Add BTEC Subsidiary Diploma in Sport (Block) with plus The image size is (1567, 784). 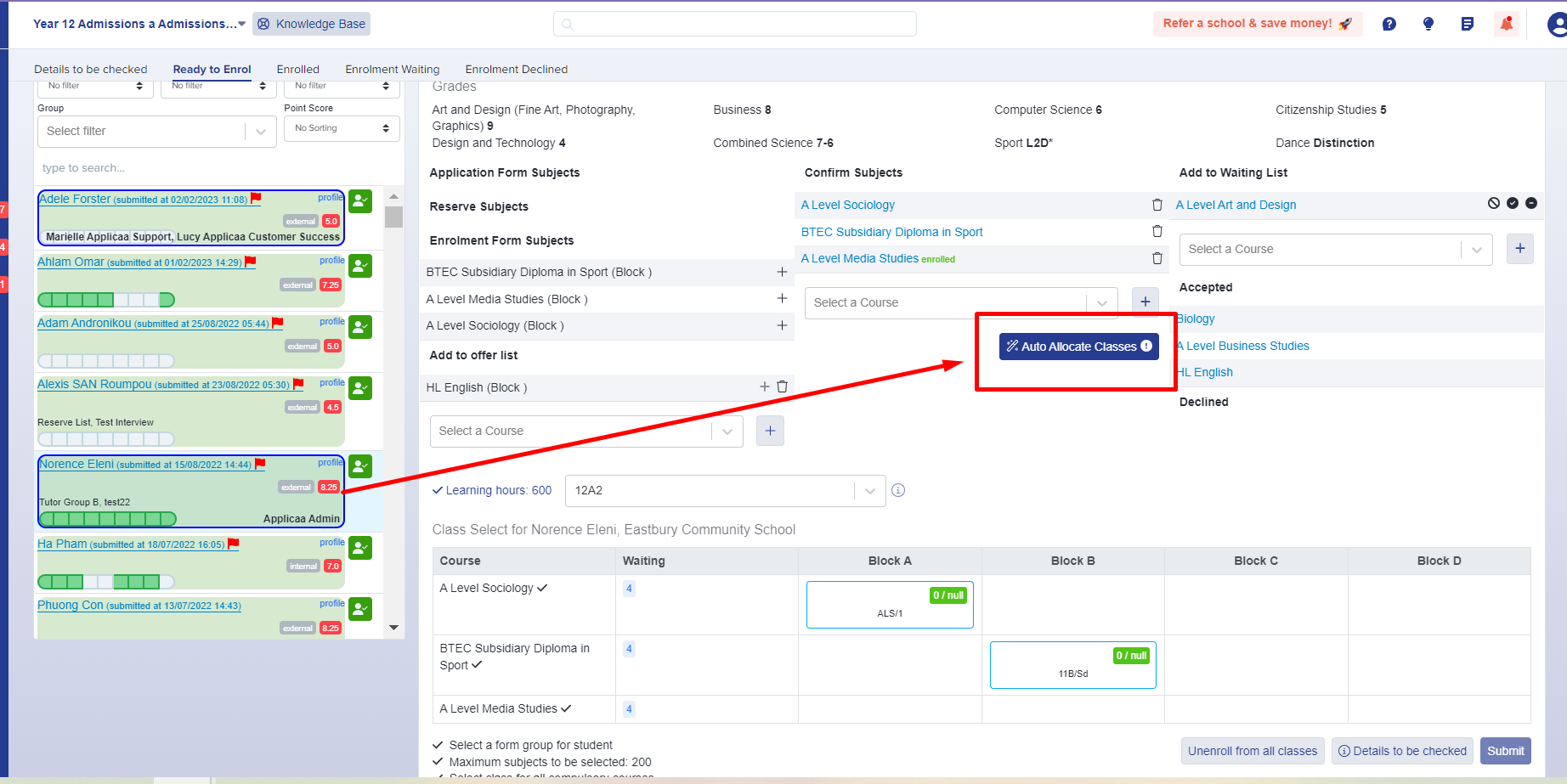[x=782, y=272]
